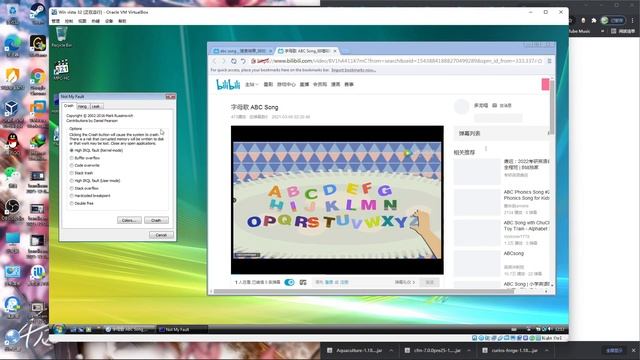Switch to the Hang tab
The image size is (640, 360).
click(82, 106)
